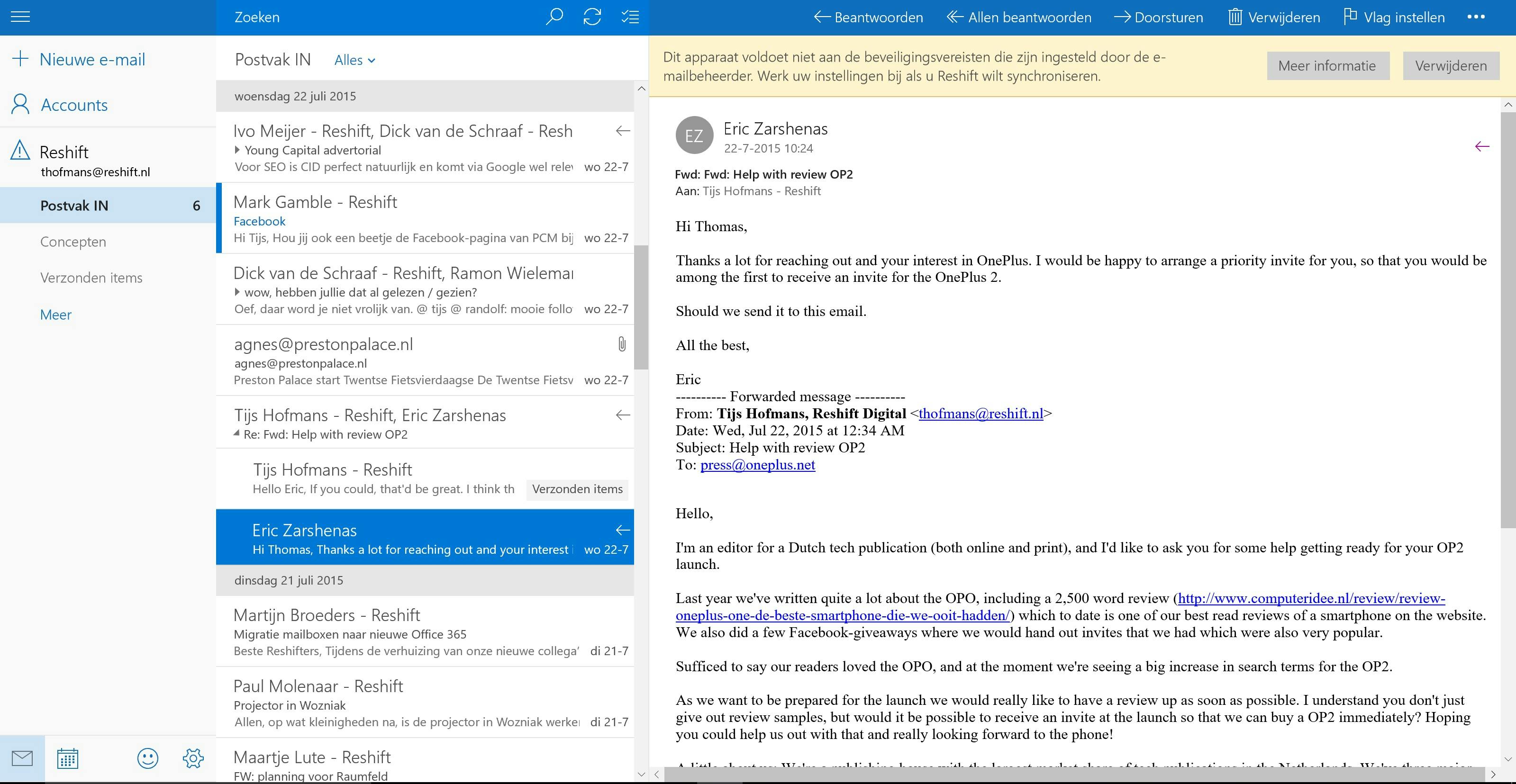Send feedback via the smiley icon
This screenshot has width=1516, height=784.
148,759
